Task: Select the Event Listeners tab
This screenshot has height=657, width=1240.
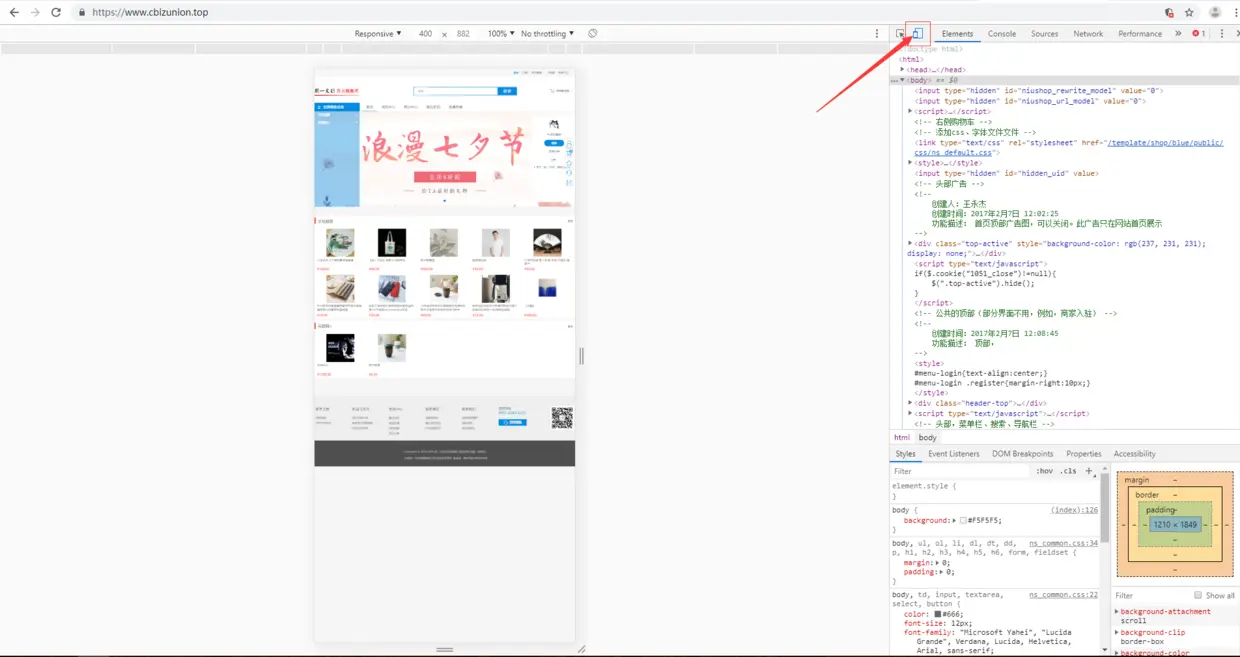Action: (x=954, y=453)
